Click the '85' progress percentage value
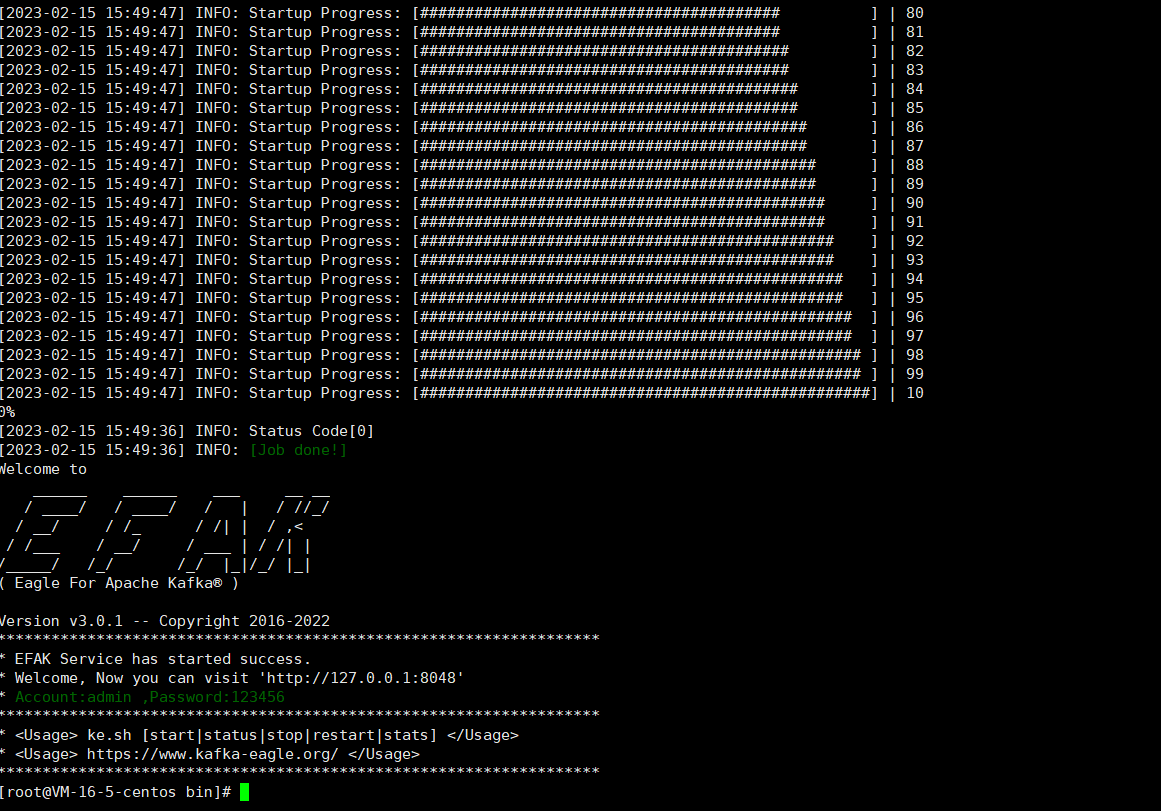Image resolution: width=1161 pixels, height=811 pixels. tap(914, 108)
